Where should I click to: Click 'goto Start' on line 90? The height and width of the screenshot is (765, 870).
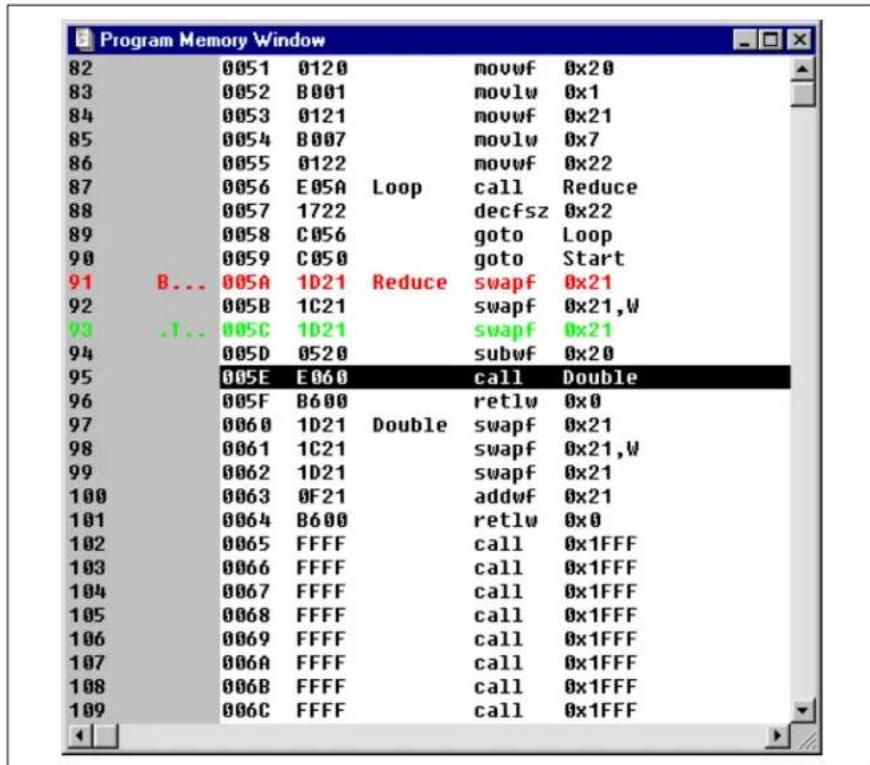pos(549,259)
